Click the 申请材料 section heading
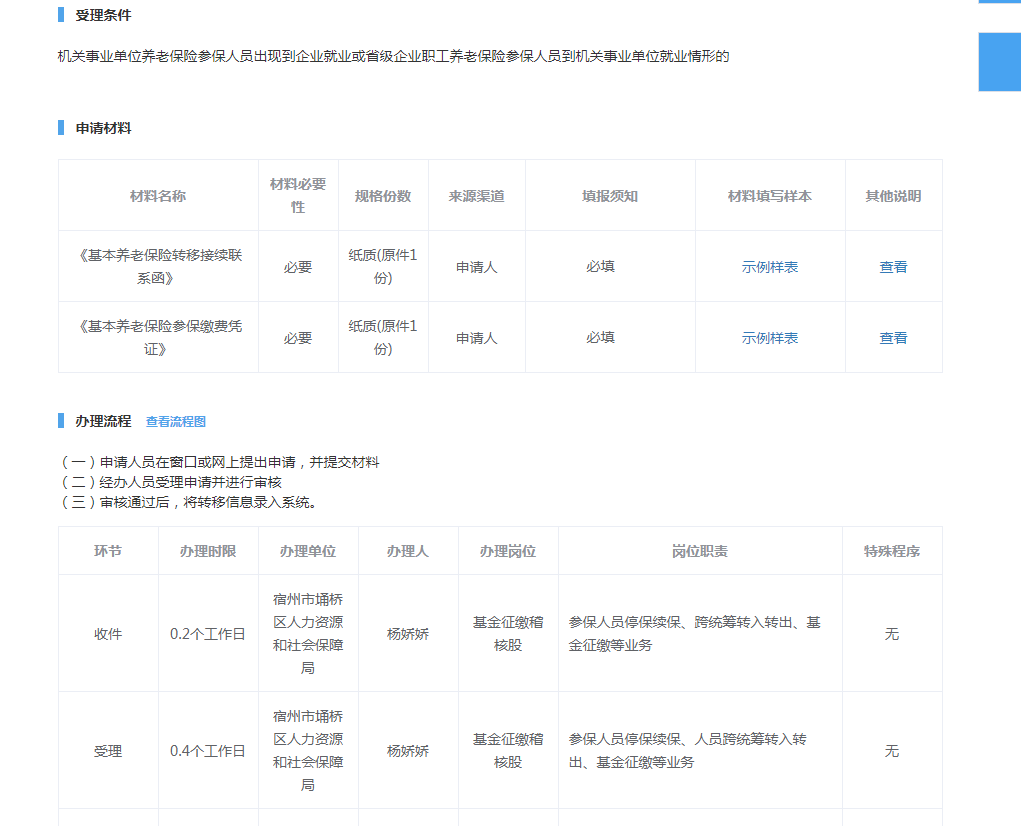This screenshot has height=826, width=1021. click(x=103, y=128)
